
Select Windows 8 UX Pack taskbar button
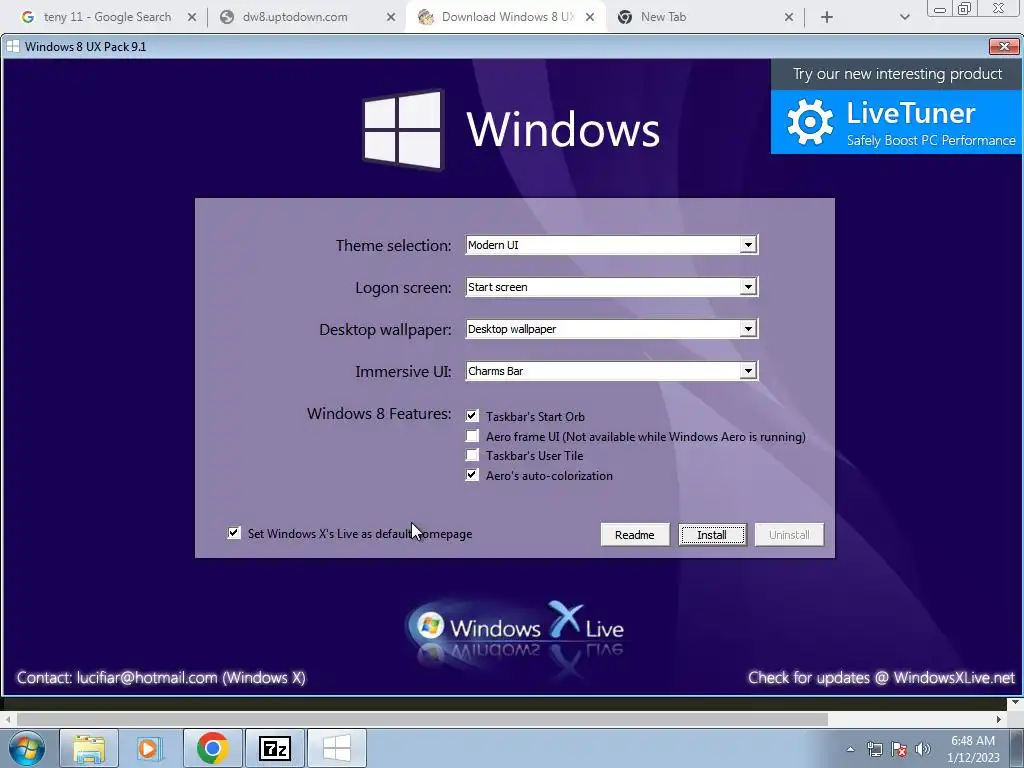[336, 748]
